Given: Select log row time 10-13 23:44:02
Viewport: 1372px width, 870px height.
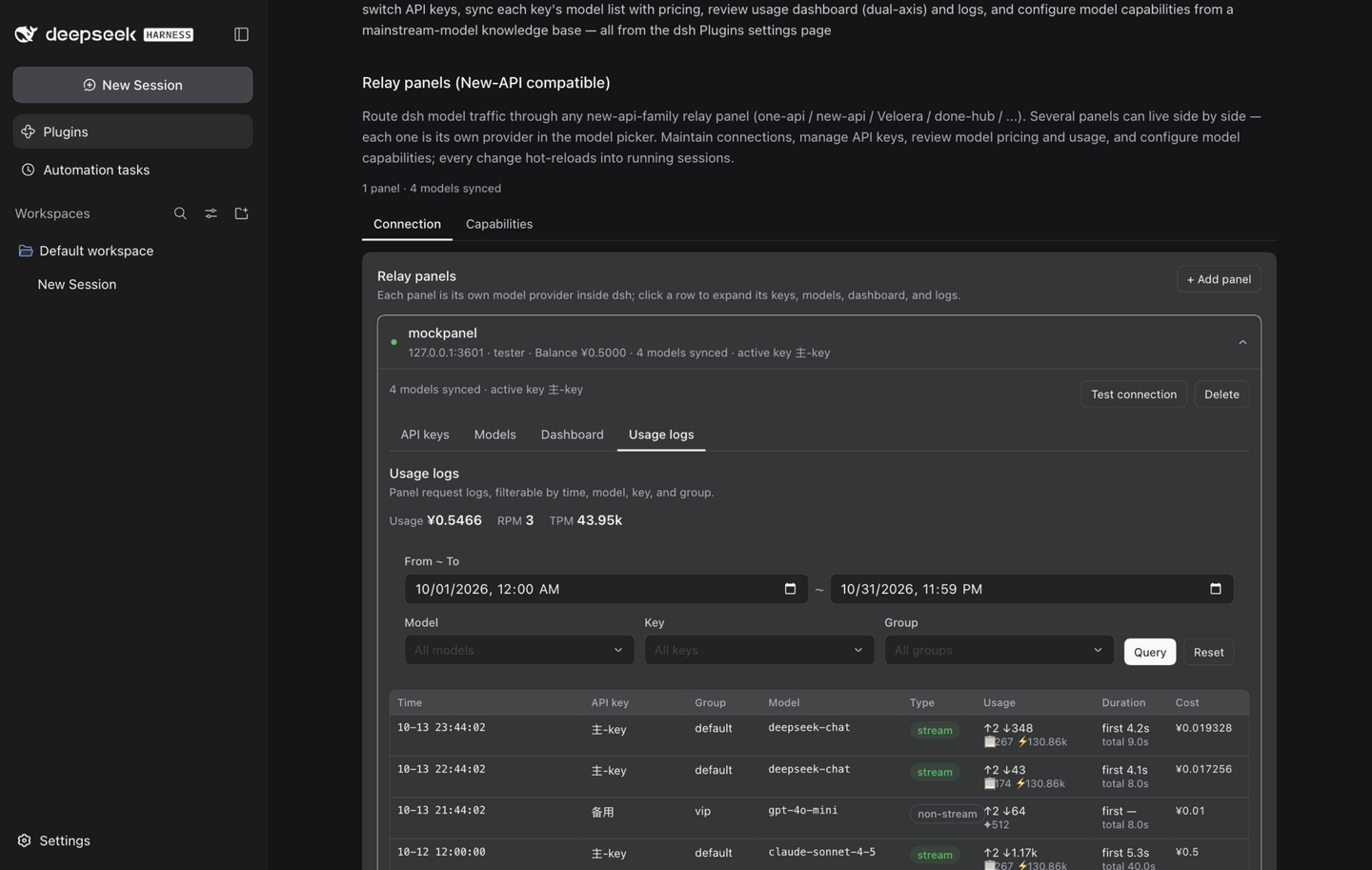Looking at the screenshot, I should 441,727.
